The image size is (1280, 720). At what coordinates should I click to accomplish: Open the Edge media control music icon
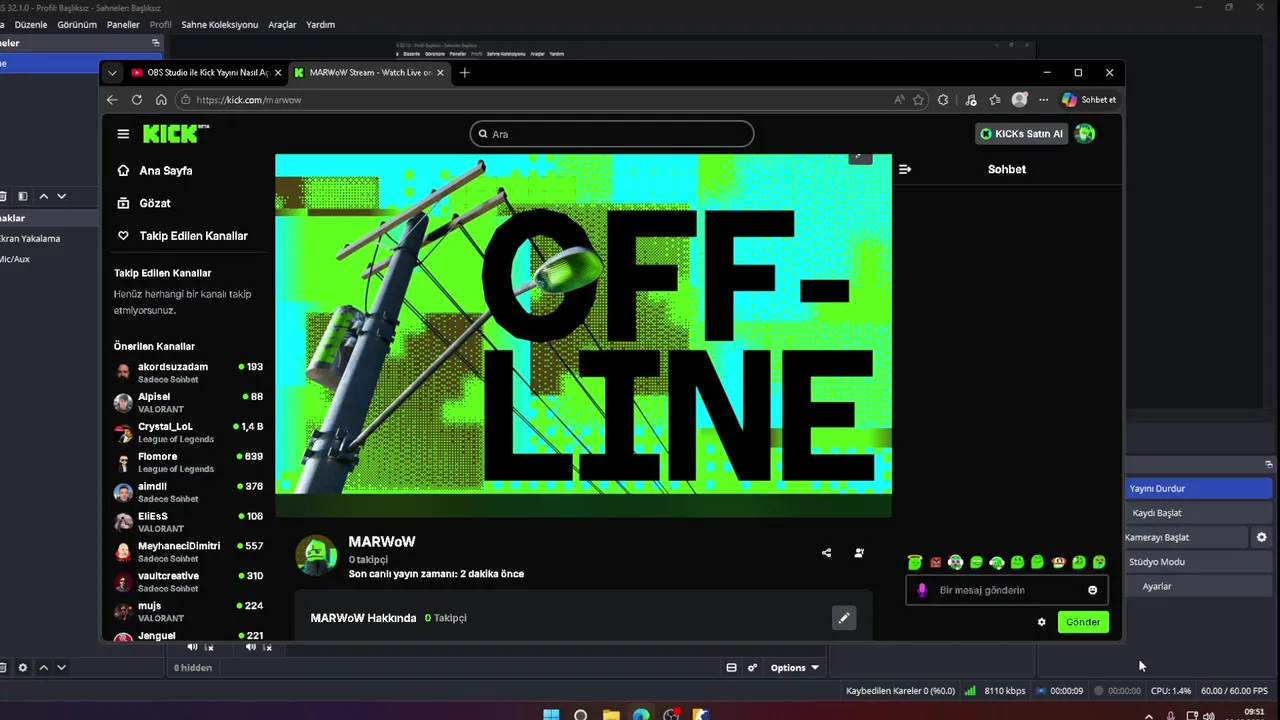(971, 100)
